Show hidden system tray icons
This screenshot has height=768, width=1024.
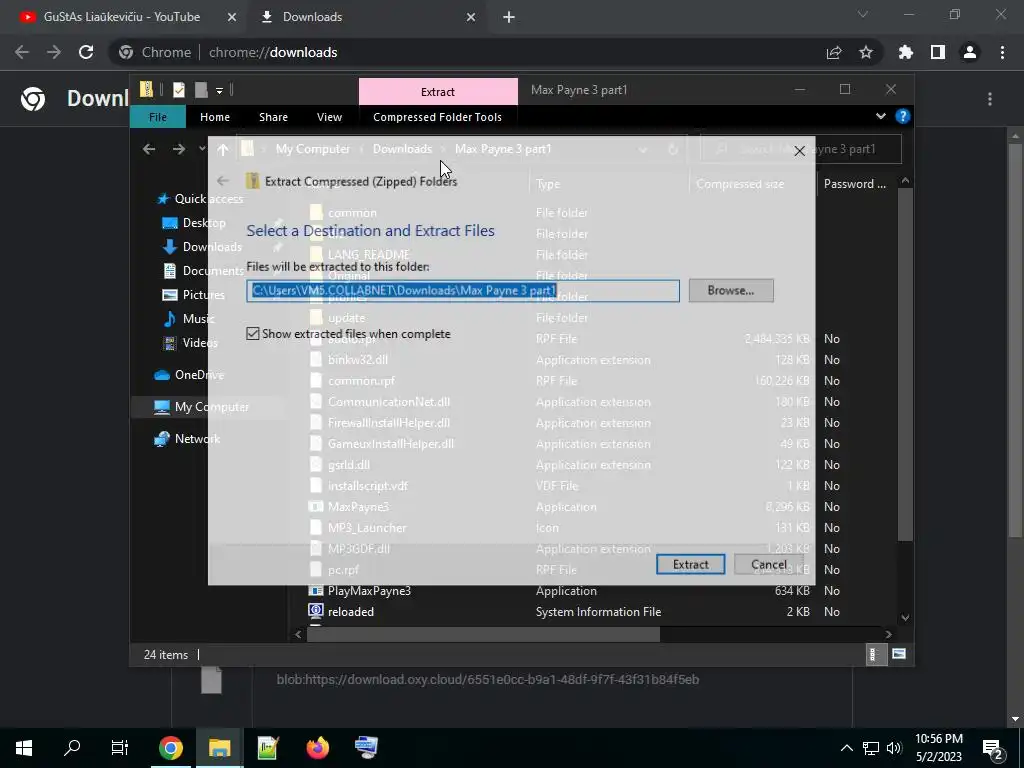[x=846, y=748]
